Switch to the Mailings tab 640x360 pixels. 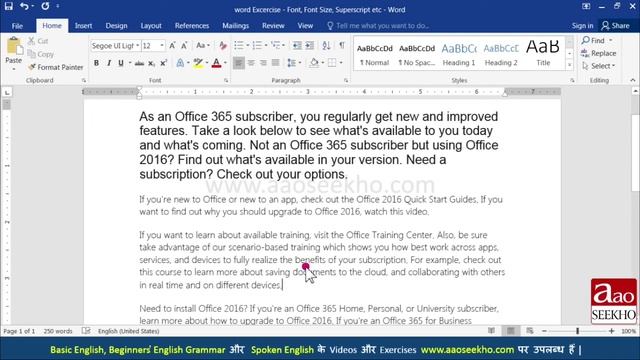pos(236,26)
